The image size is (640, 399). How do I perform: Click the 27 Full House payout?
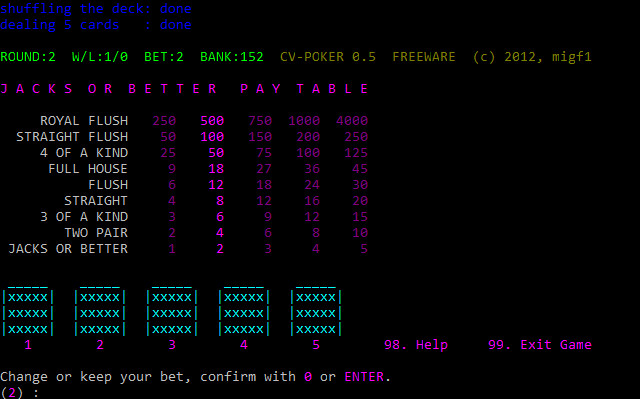coord(264,168)
